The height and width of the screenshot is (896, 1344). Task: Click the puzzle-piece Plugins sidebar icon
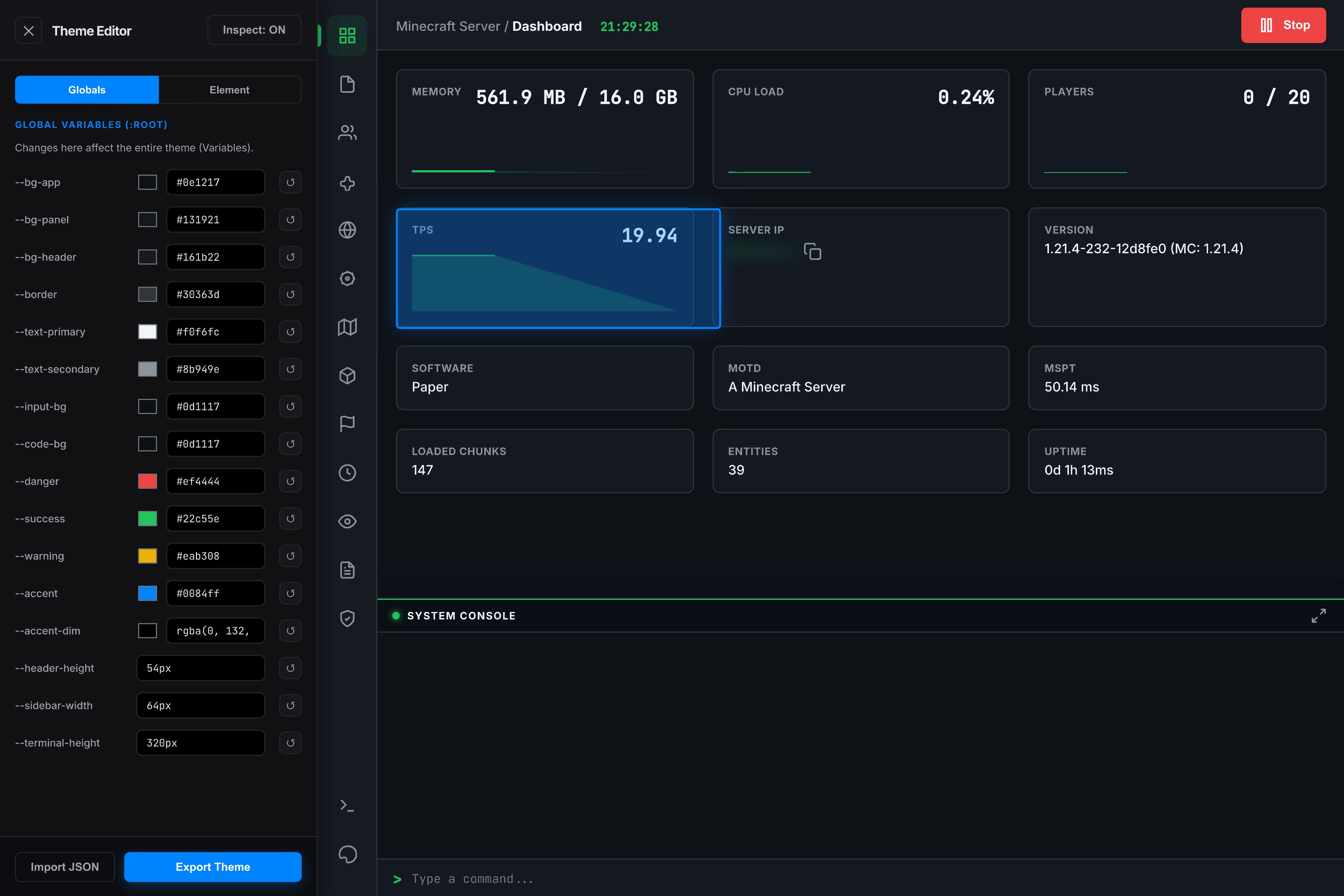pyautogui.click(x=347, y=183)
